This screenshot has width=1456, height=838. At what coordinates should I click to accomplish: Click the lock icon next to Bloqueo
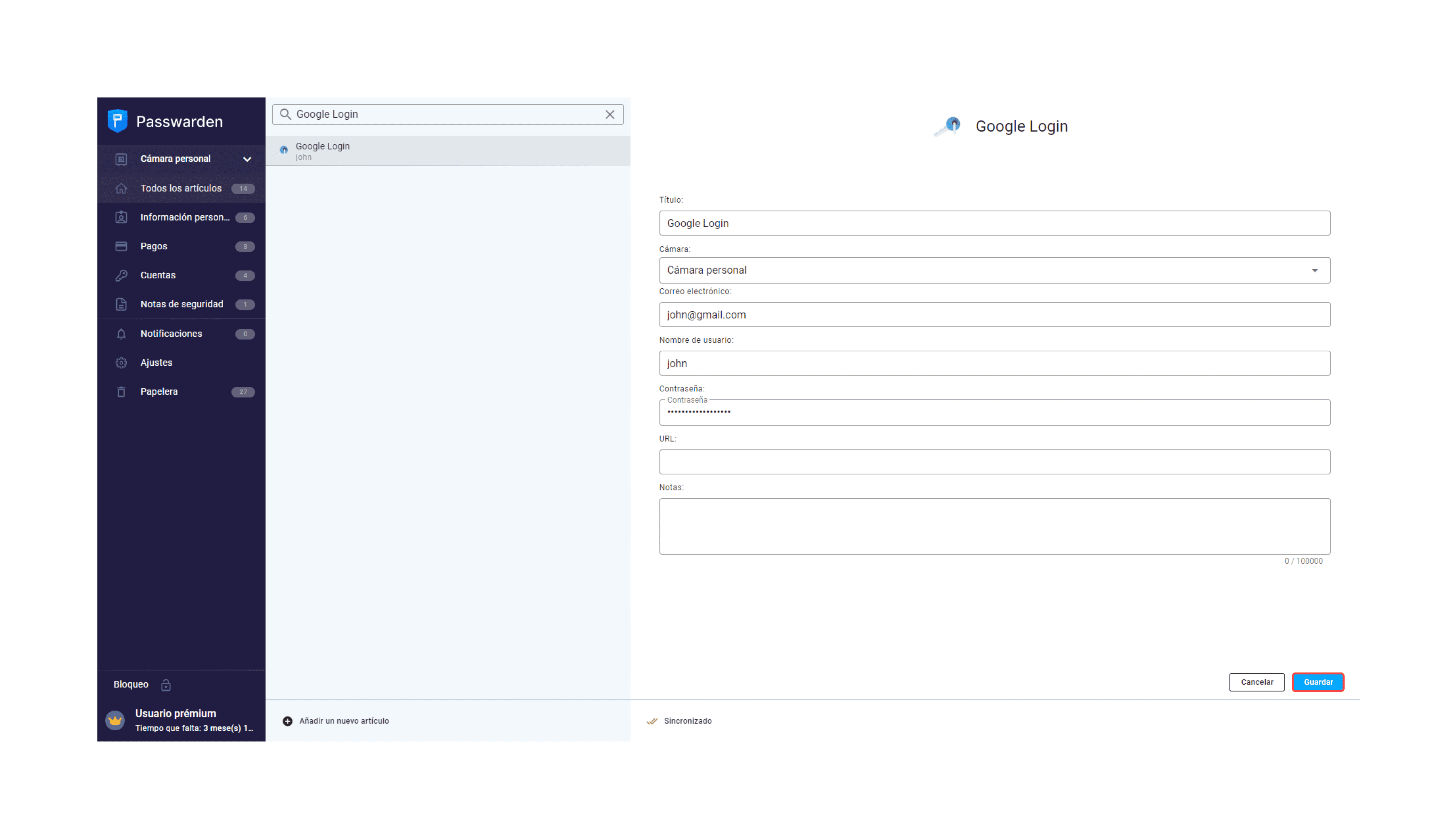pyautogui.click(x=166, y=685)
